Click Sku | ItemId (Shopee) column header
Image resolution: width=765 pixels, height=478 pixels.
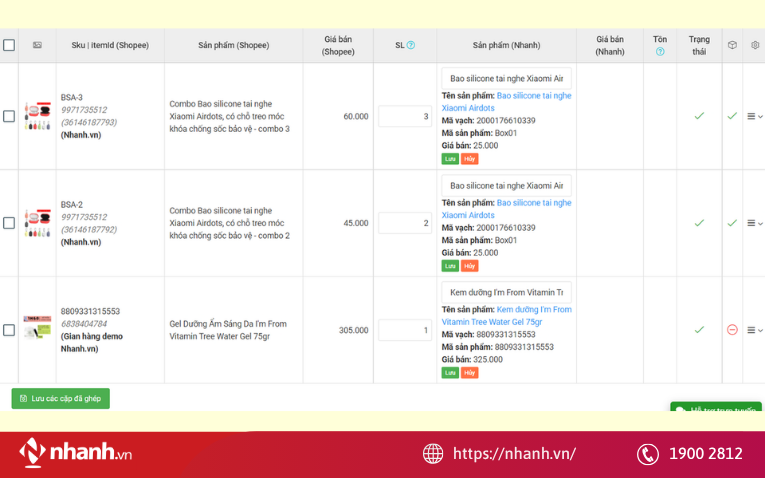click(x=110, y=45)
